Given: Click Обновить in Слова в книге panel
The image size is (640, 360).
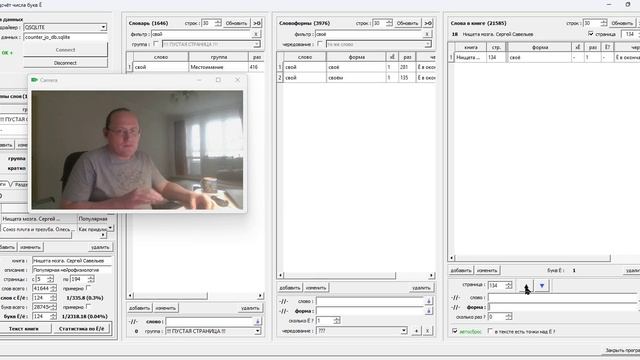Looking at the screenshot, I should (622, 23).
